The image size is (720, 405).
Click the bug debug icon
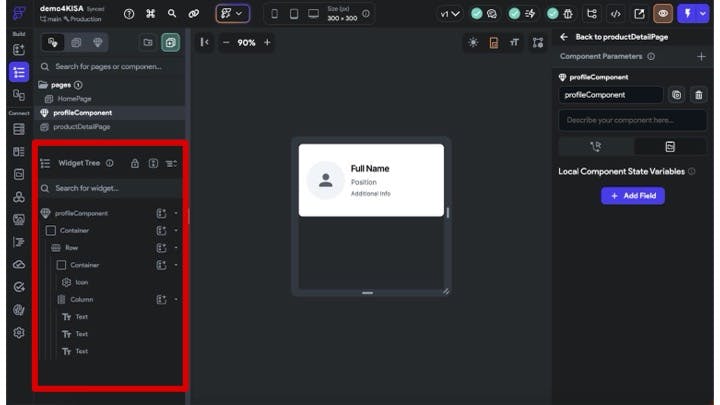point(568,14)
